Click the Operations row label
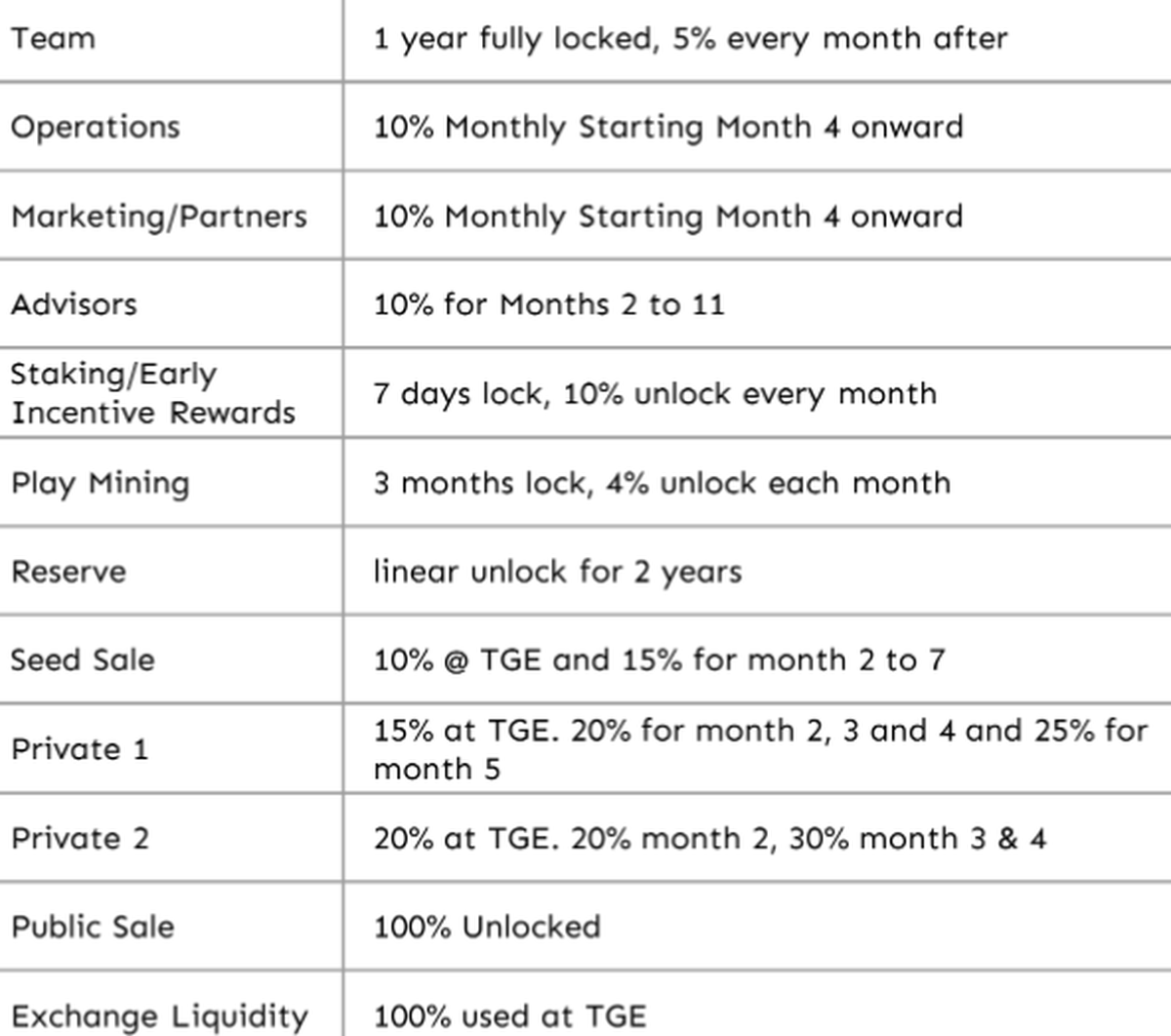Viewport: 1171px width, 1036px height. [x=96, y=127]
